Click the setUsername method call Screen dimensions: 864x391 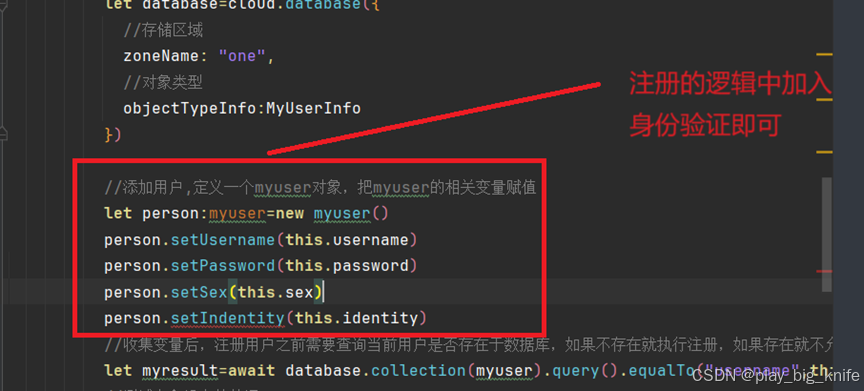[x=223, y=240]
